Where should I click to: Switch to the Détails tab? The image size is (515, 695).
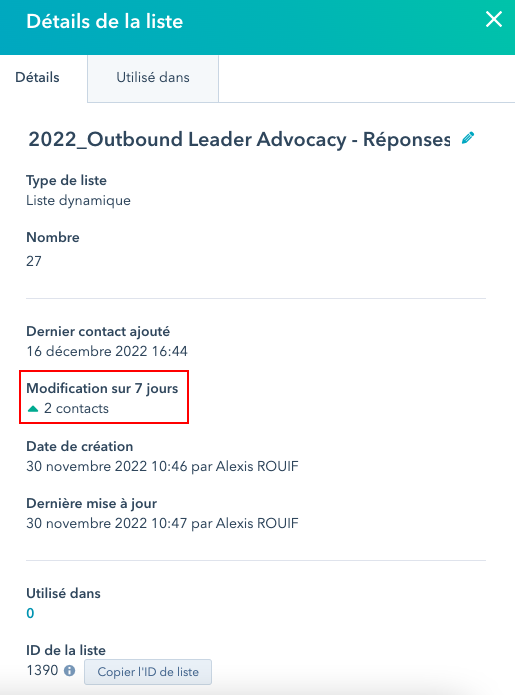click(37, 78)
